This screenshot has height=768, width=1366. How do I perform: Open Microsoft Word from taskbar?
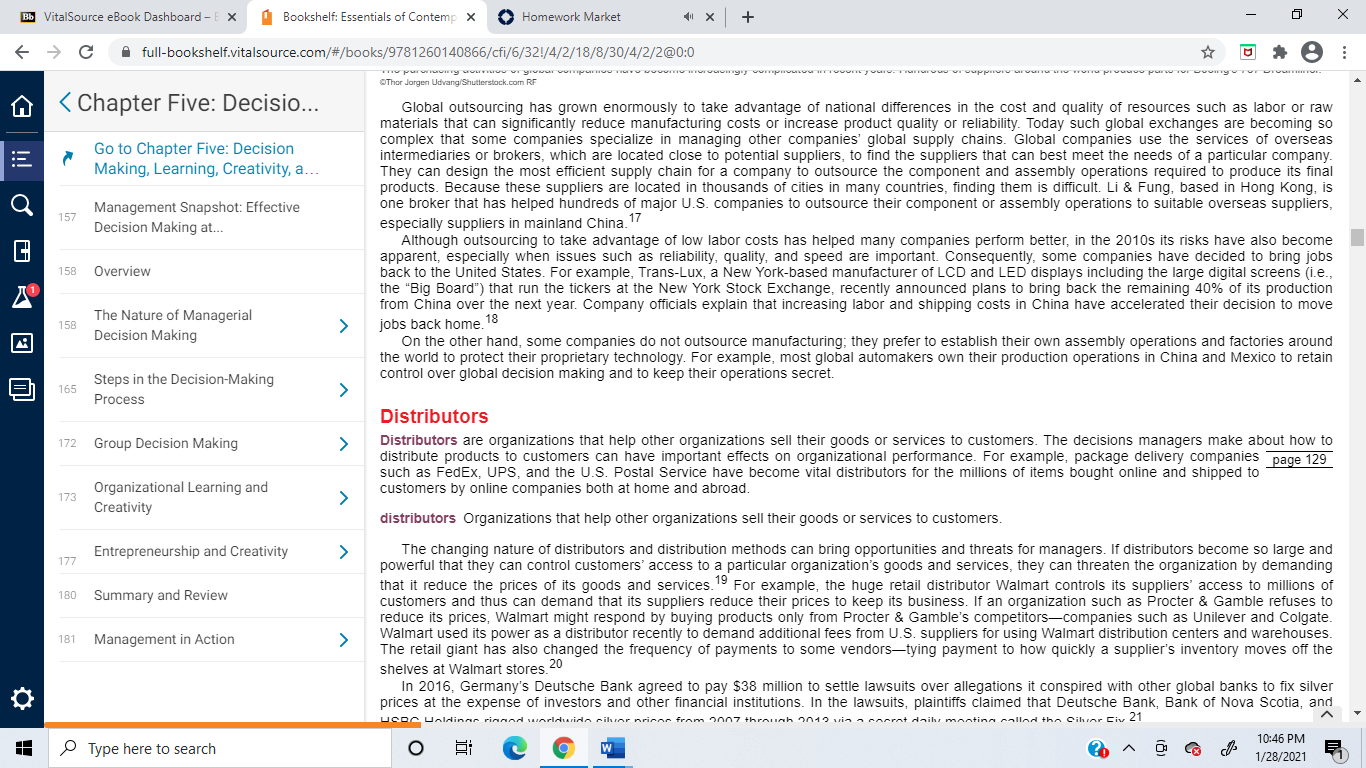click(x=612, y=748)
